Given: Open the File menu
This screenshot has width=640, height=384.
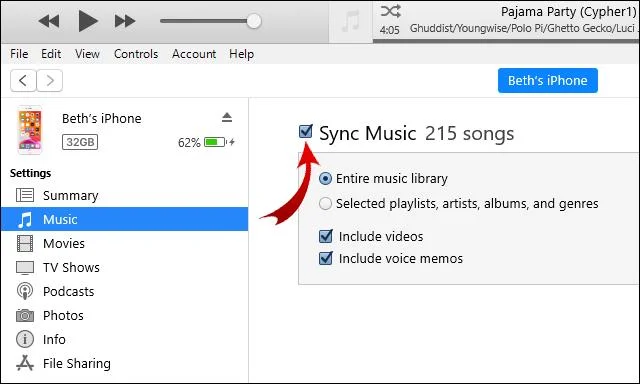Looking at the screenshot, I should click(x=19, y=54).
